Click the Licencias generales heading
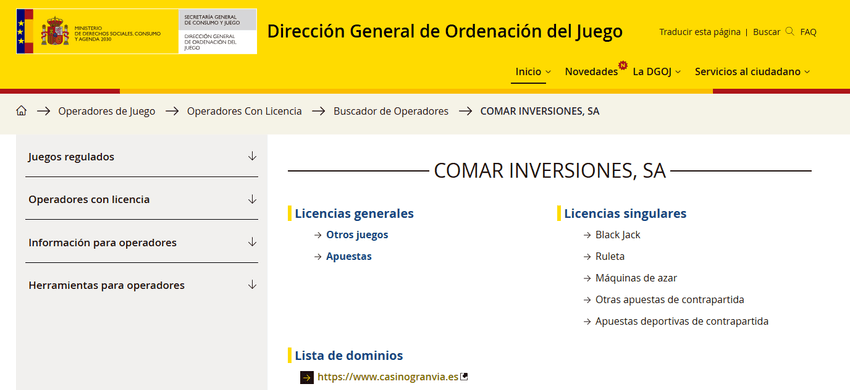This screenshot has width=850, height=390. [354, 214]
